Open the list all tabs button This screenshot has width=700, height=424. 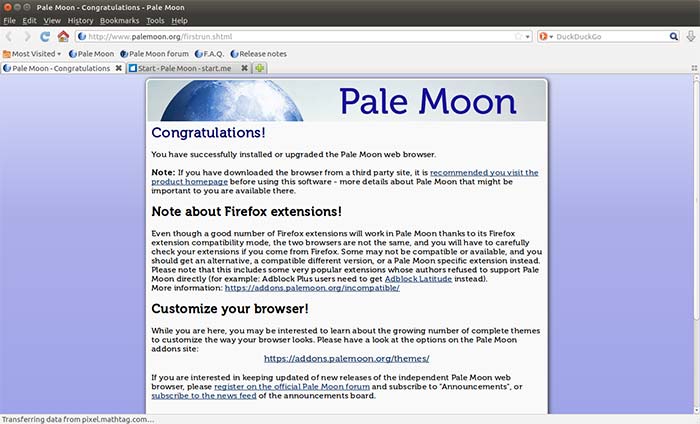click(694, 68)
